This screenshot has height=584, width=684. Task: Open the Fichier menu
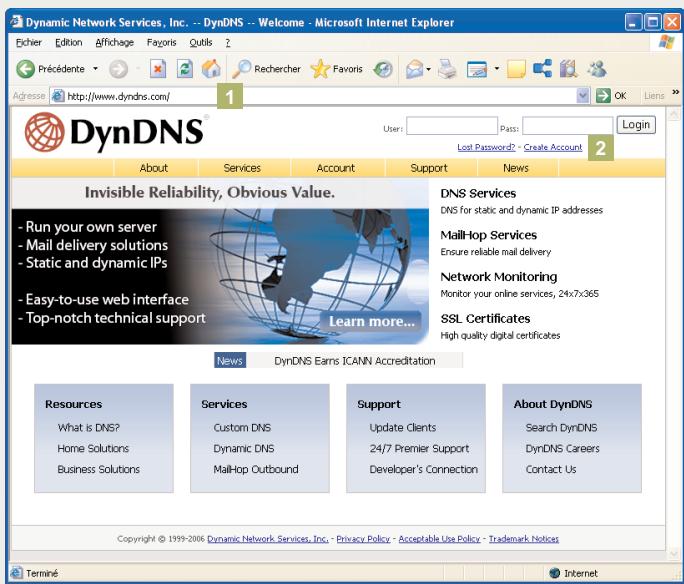point(29,42)
